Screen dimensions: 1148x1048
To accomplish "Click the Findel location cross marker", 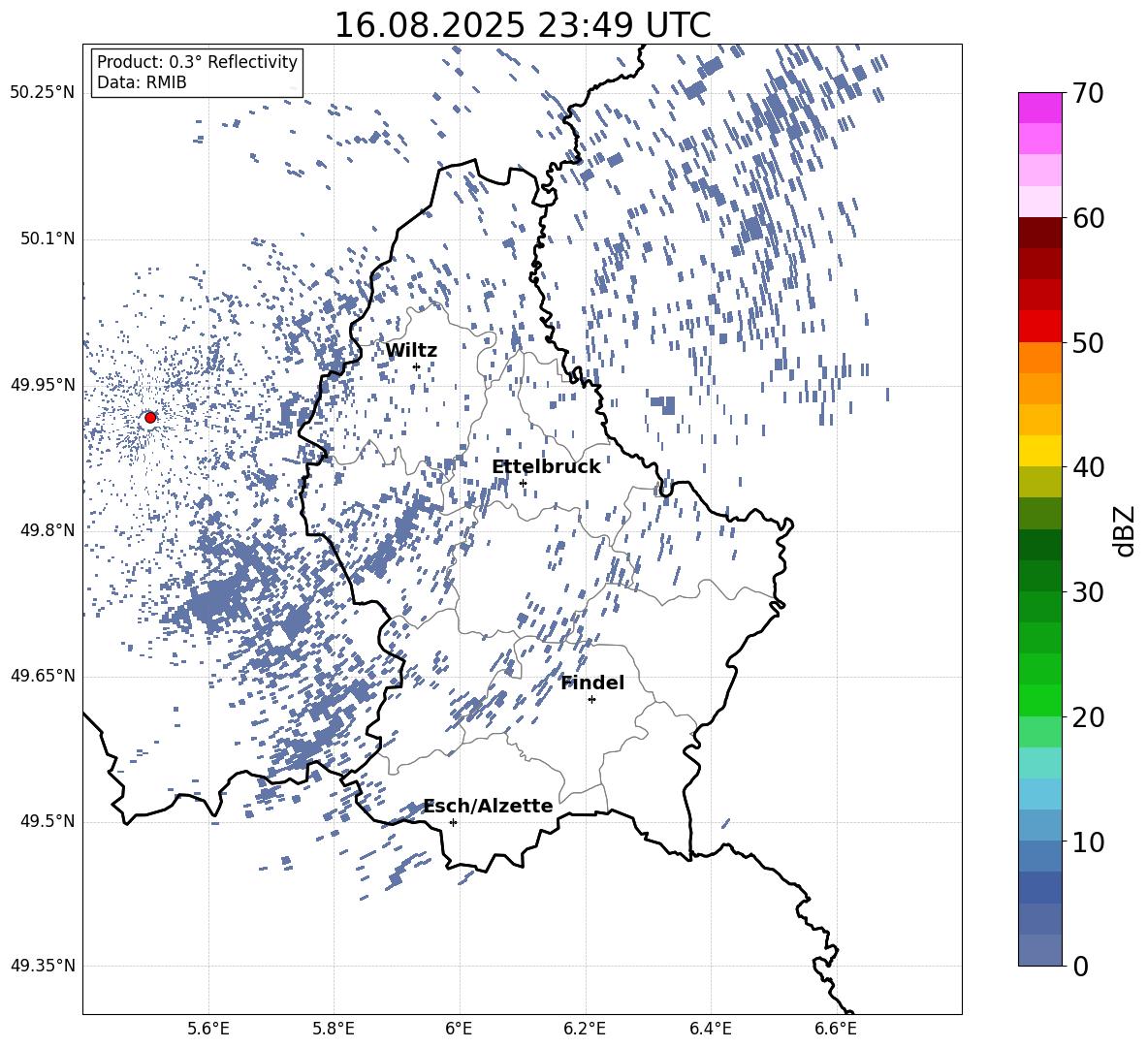I will [x=591, y=699].
